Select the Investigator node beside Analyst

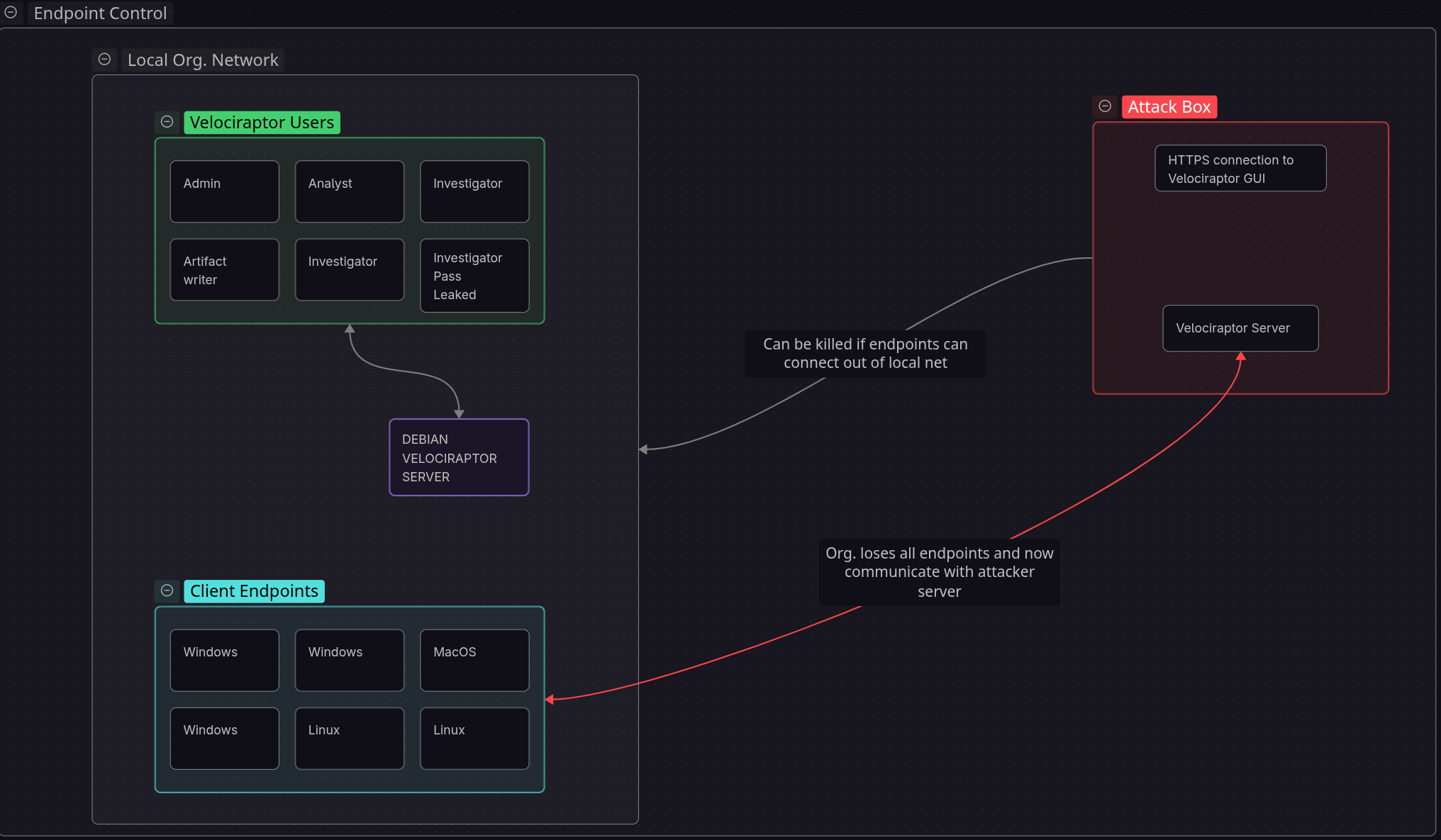pos(474,191)
